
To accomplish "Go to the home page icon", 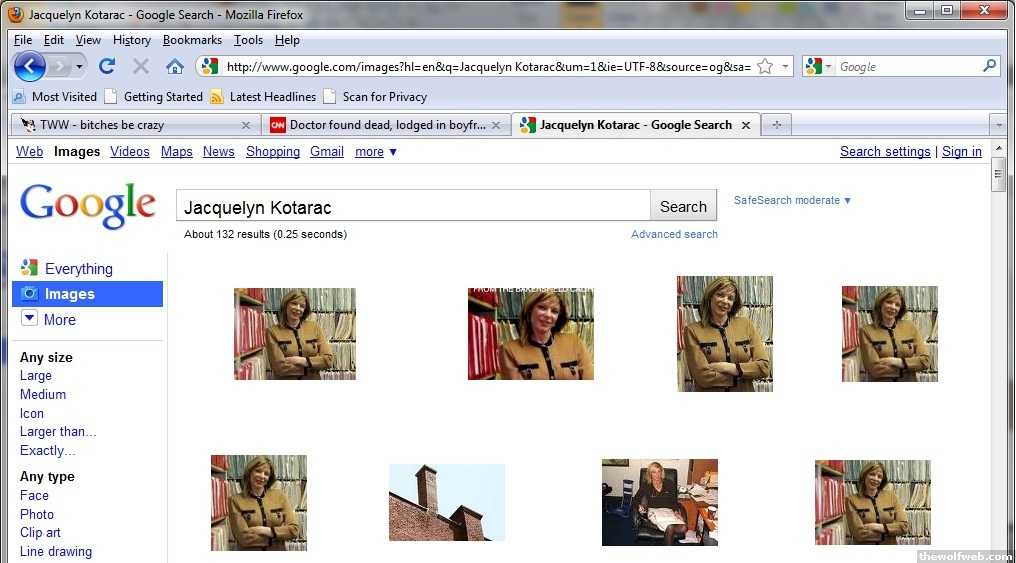I will pyautogui.click(x=174, y=66).
